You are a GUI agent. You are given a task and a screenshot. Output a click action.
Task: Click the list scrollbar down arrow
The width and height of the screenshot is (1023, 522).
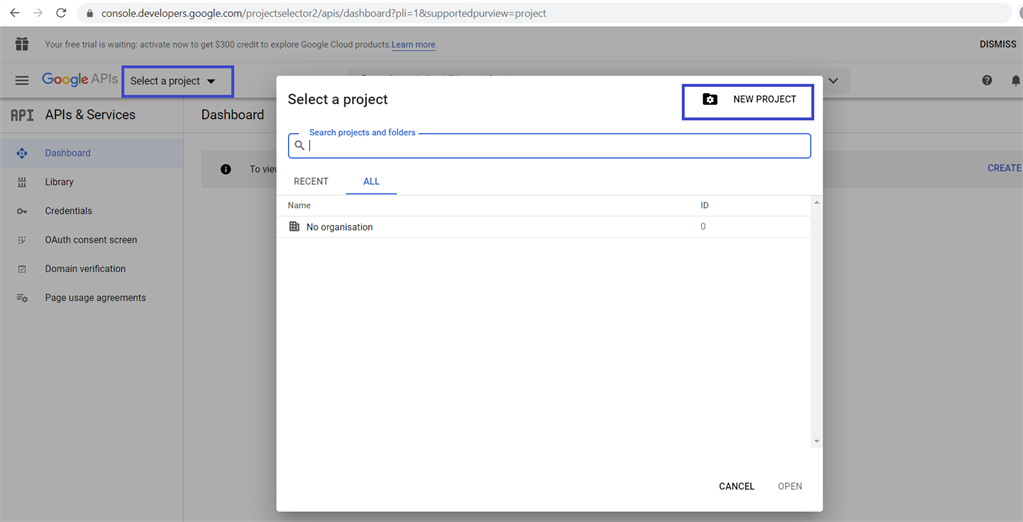tap(816, 442)
